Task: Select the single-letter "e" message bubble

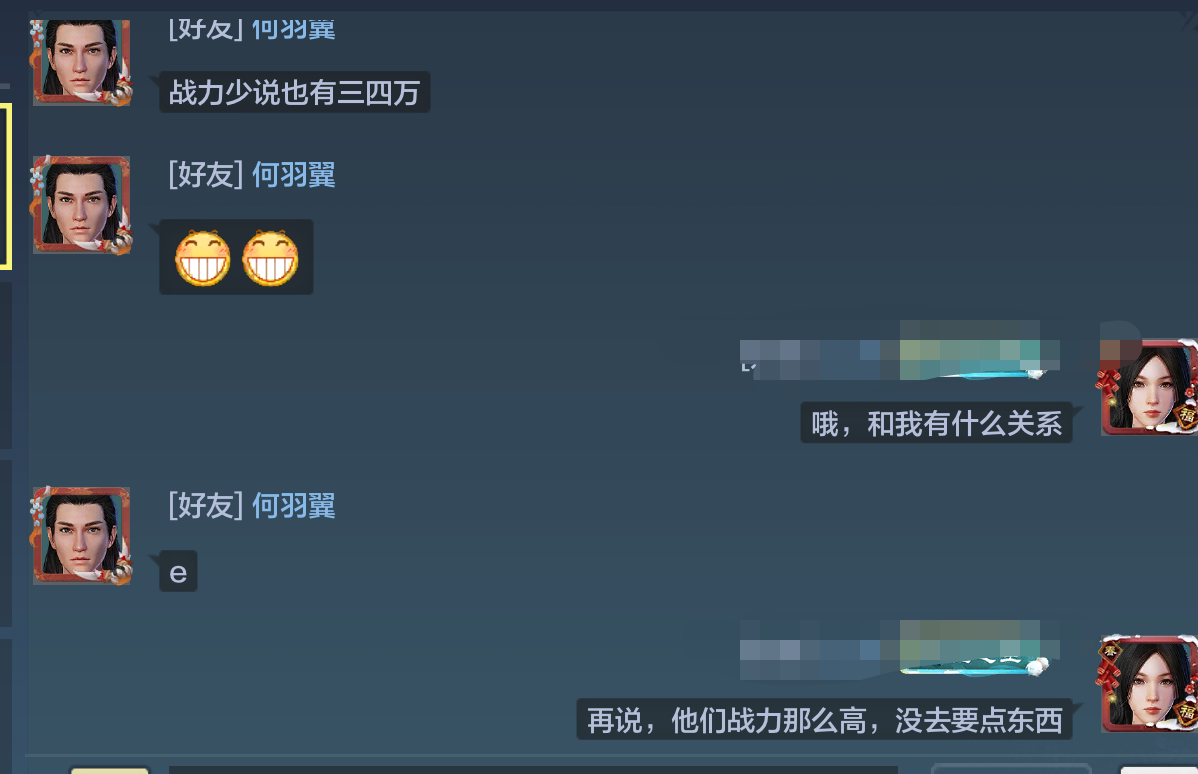Action: click(x=178, y=572)
